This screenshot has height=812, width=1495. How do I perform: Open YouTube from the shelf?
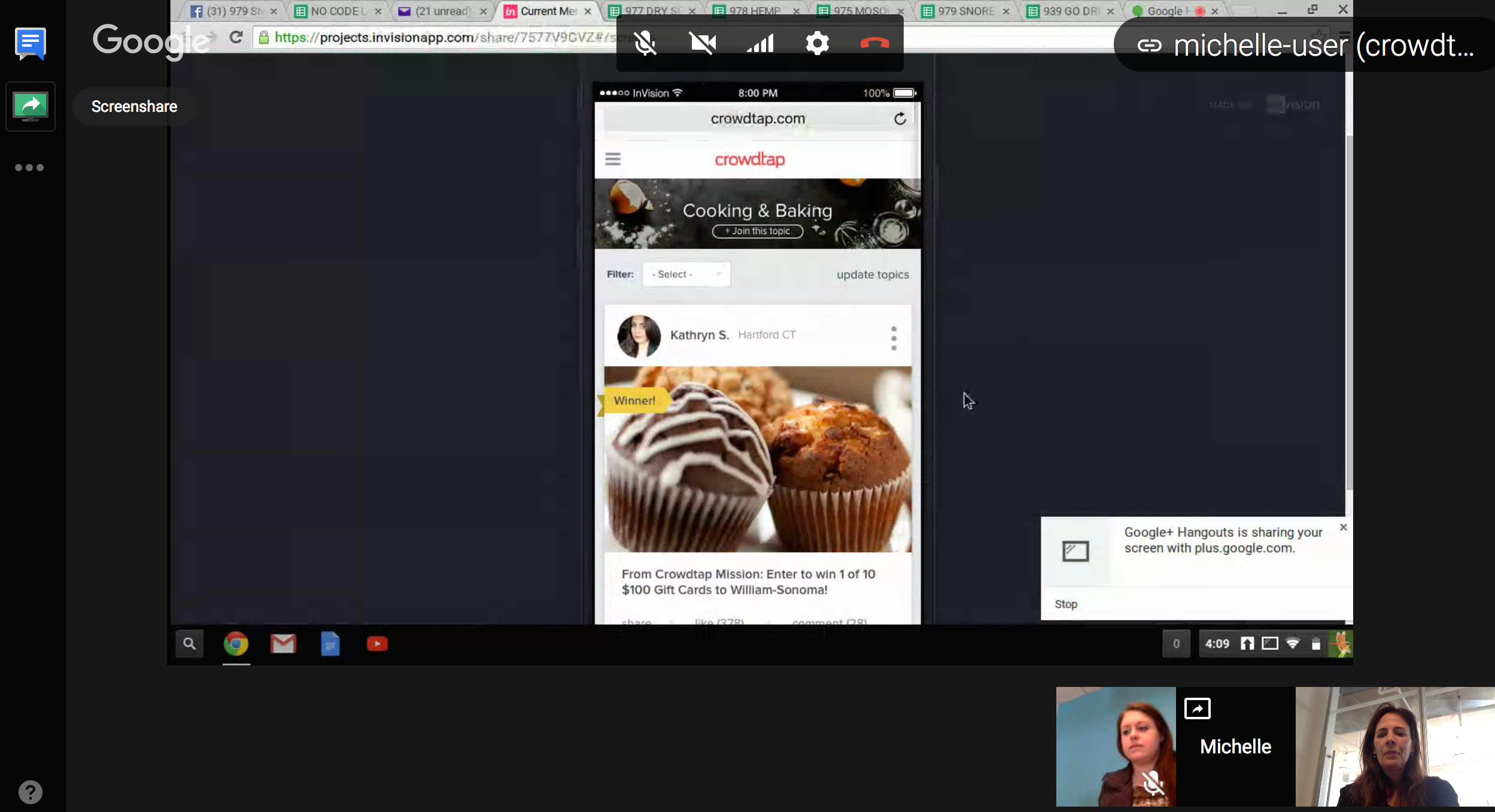[377, 644]
